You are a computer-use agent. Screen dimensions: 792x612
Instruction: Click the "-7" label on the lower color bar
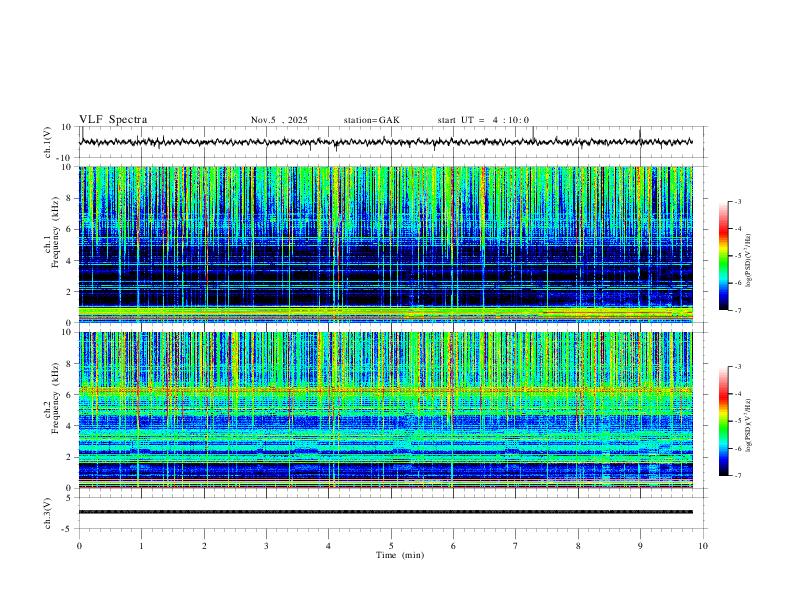[x=738, y=475]
